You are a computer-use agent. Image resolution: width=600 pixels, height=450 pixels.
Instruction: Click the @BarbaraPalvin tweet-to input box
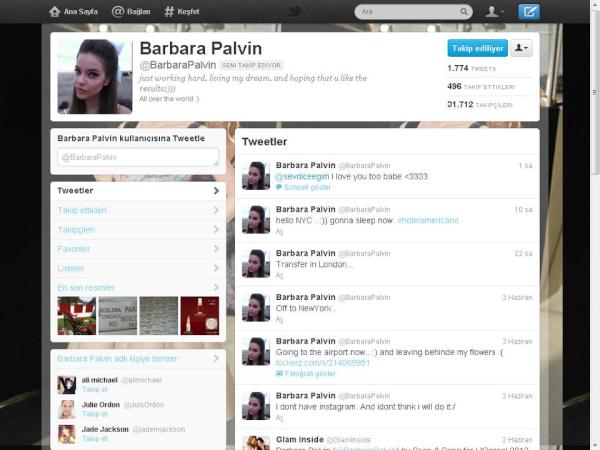(x=138, y=157)
